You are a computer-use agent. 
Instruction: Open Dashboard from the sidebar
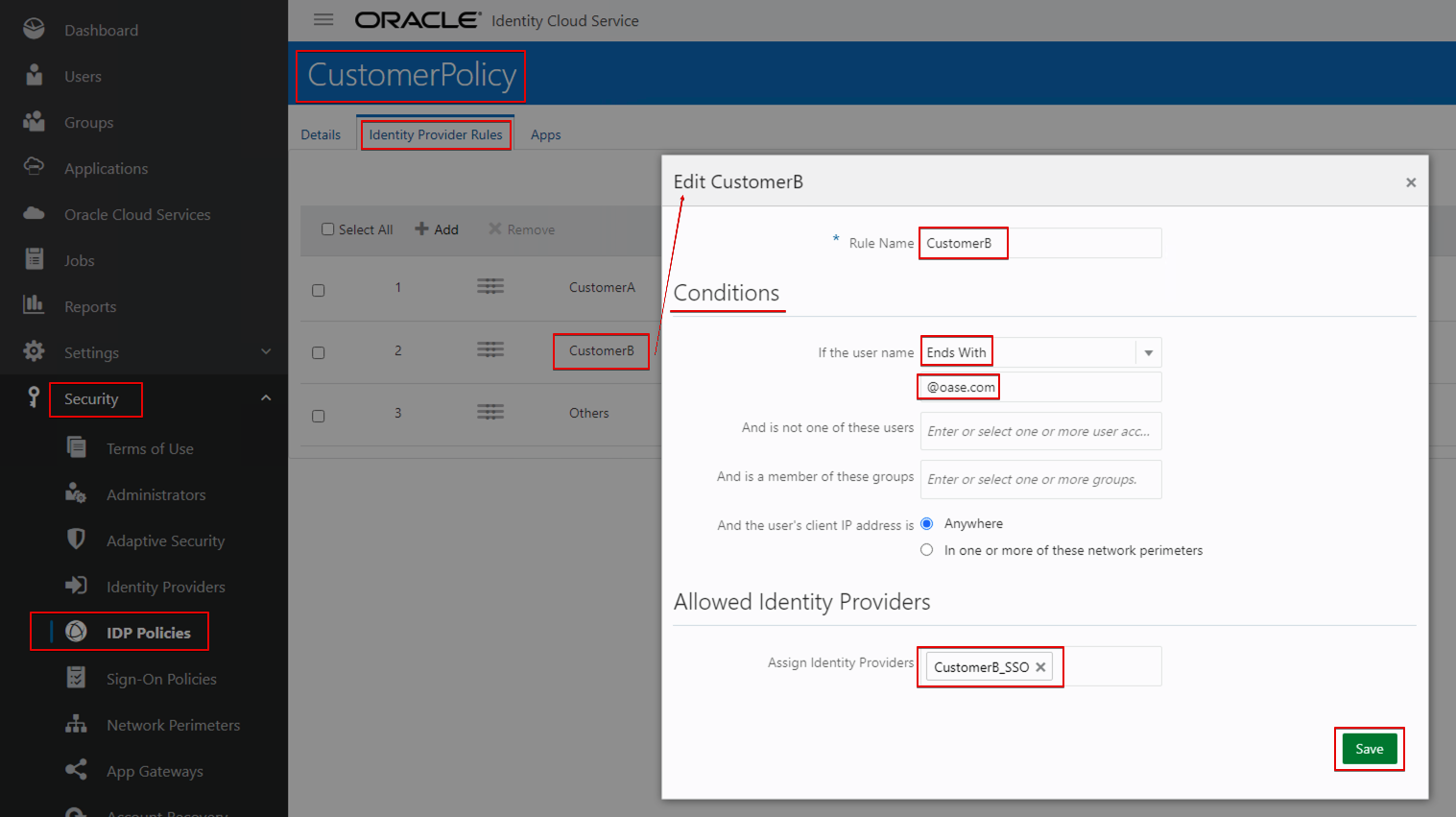click(x=102, y=30)
